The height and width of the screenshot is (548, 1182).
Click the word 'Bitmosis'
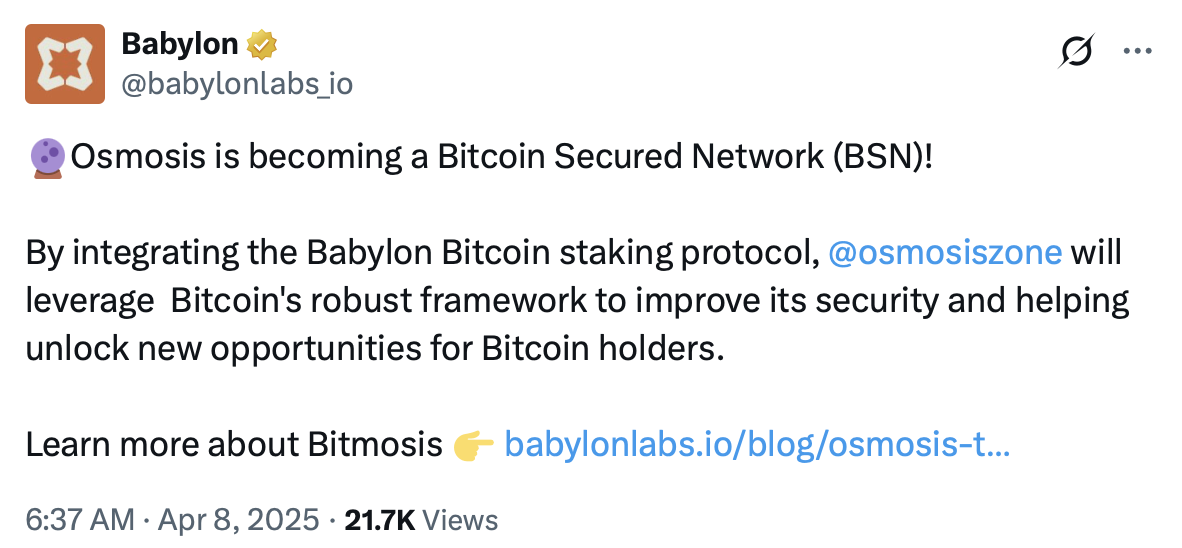[x=375, y=445]
